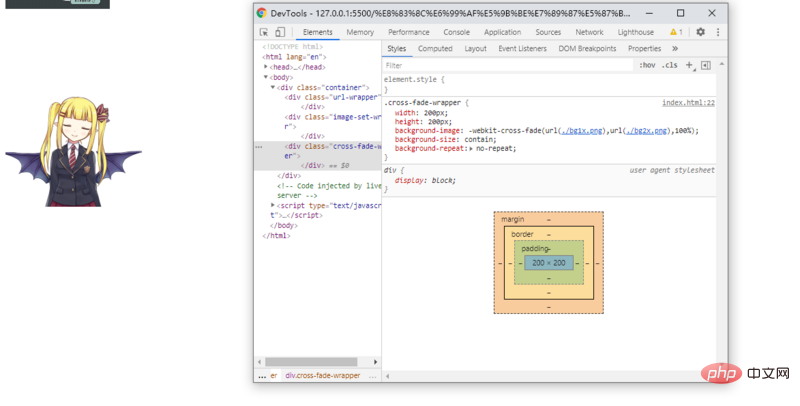Expand the background-repeat shorthand arrow

pos(470,148)
